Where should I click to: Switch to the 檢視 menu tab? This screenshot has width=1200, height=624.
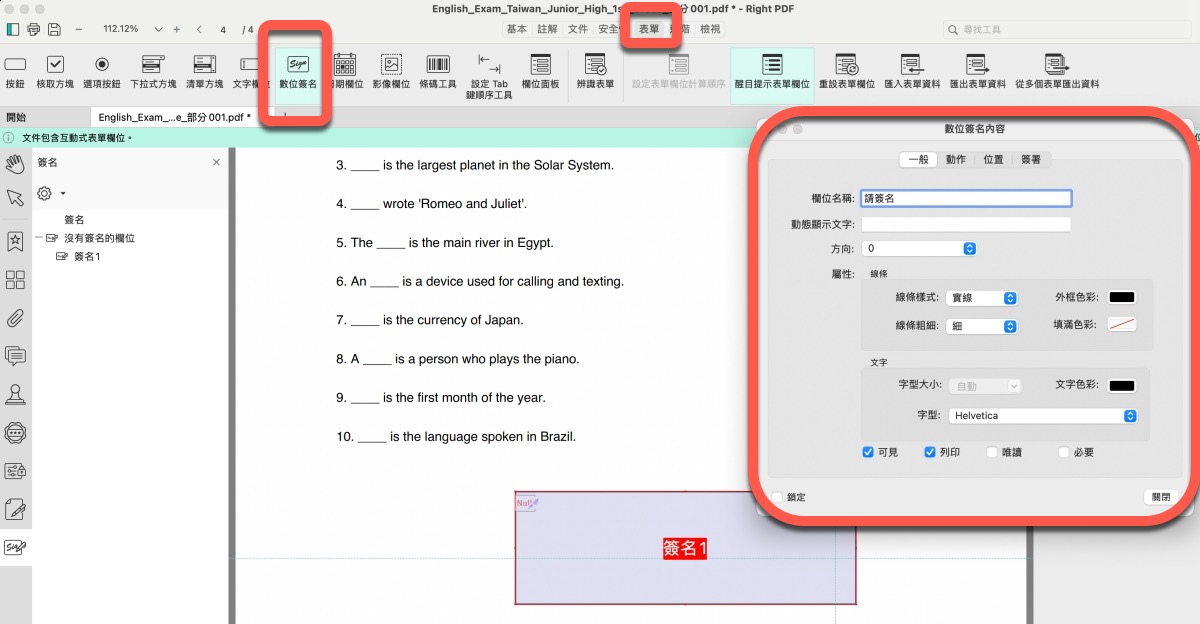click(x=710, y=29)
